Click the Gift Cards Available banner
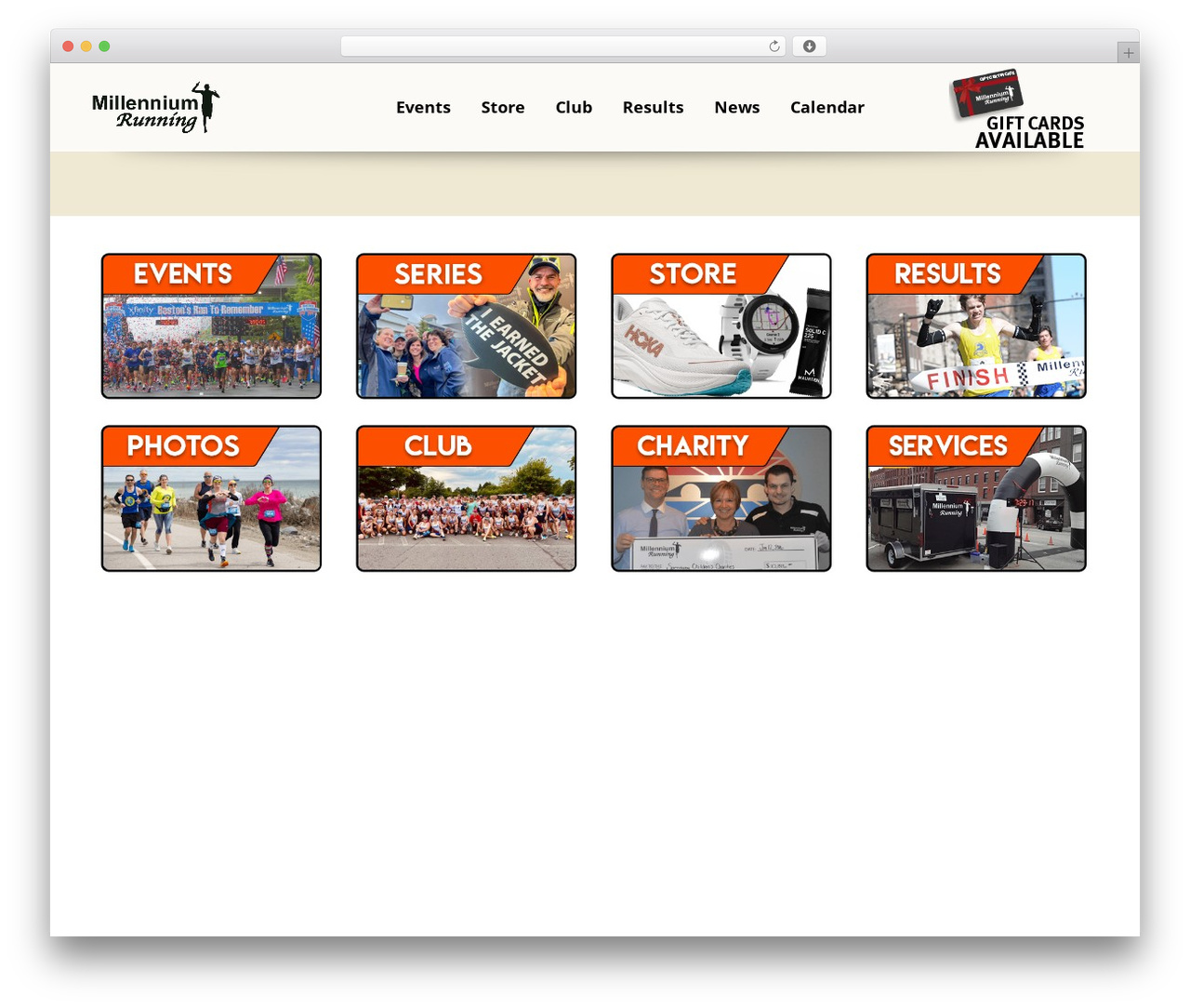Screen dimensions: 1190x1008 1017,109
